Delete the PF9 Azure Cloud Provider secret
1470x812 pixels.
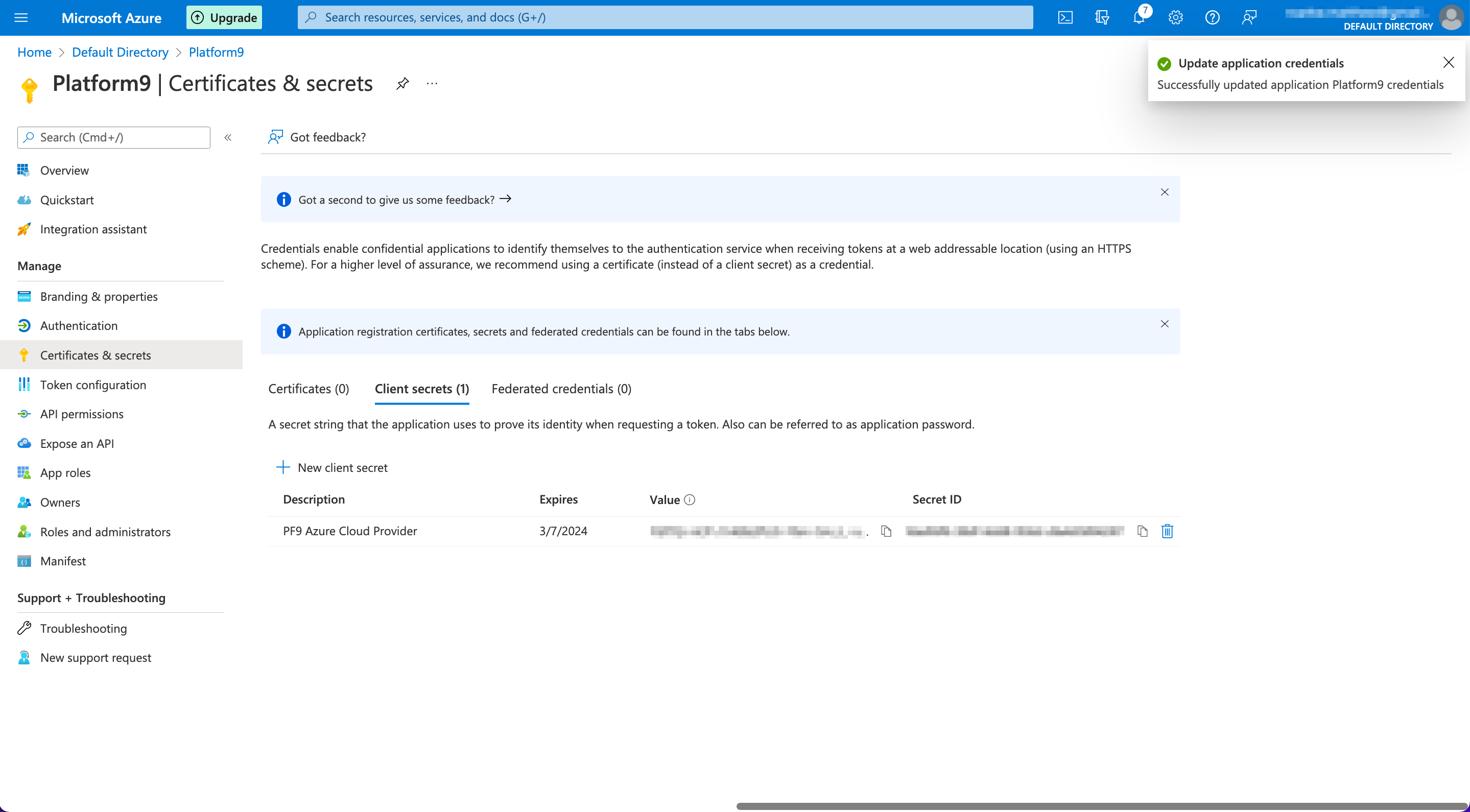[1167, 531]
